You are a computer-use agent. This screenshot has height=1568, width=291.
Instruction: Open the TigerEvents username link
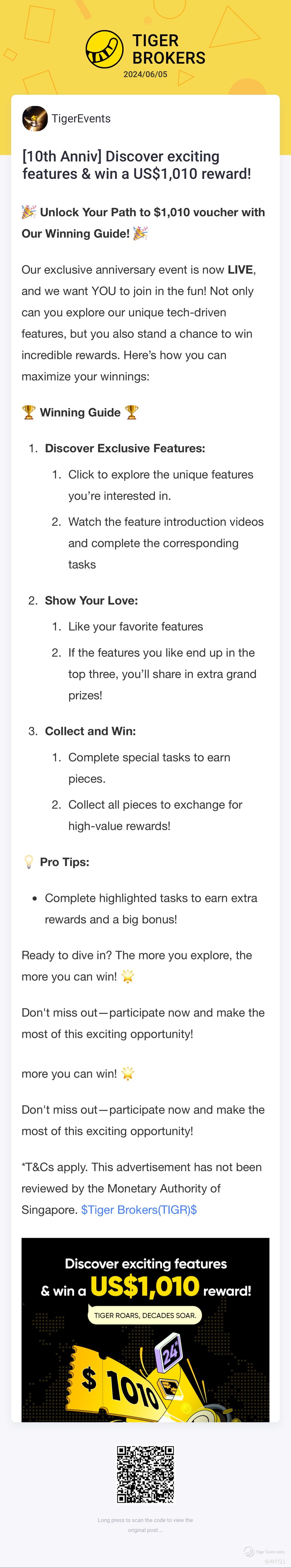pos(81,119)
